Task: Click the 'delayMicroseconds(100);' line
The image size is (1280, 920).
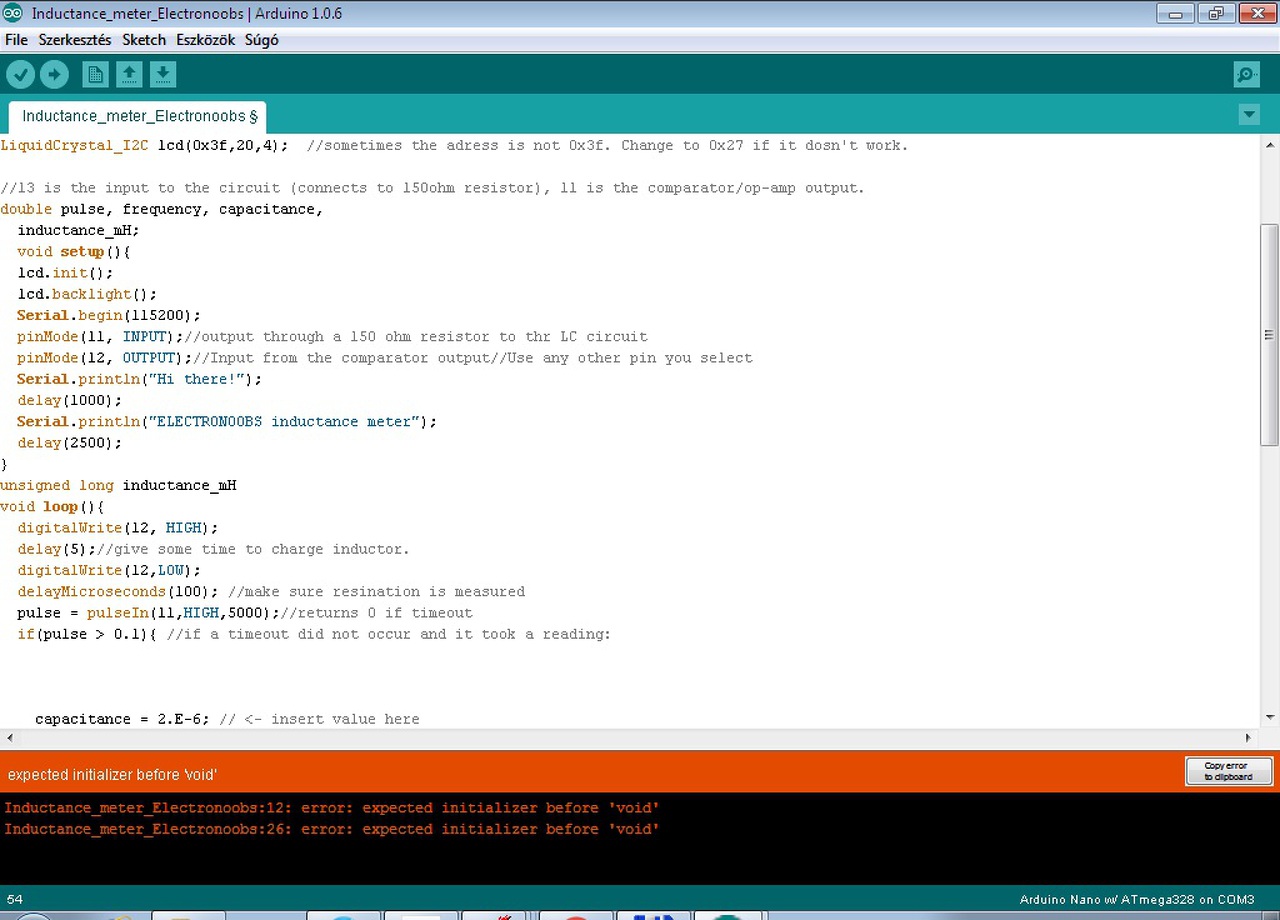Action: (271, 592)
